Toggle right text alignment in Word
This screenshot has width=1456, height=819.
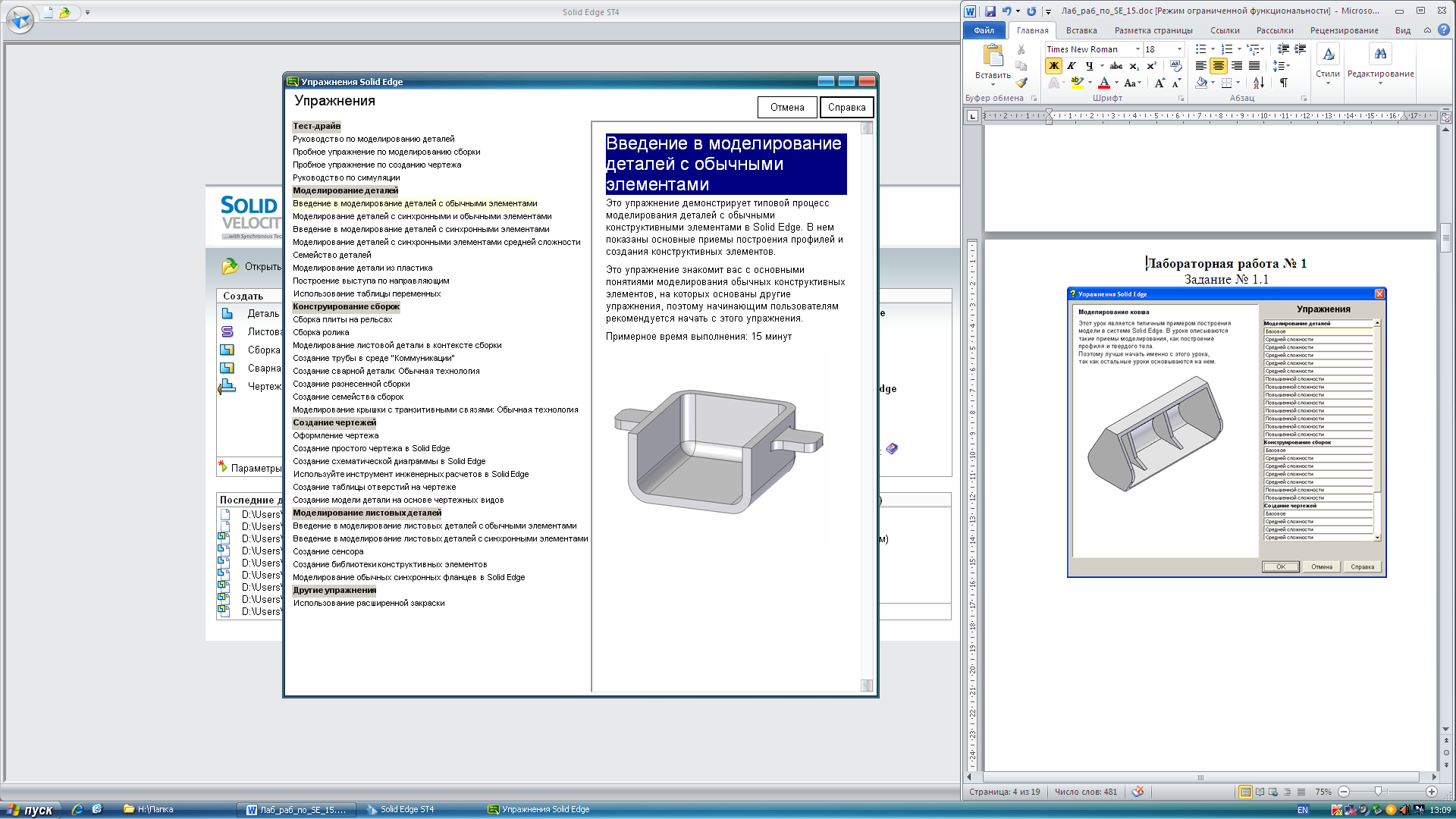click(x=1237, y=66)
